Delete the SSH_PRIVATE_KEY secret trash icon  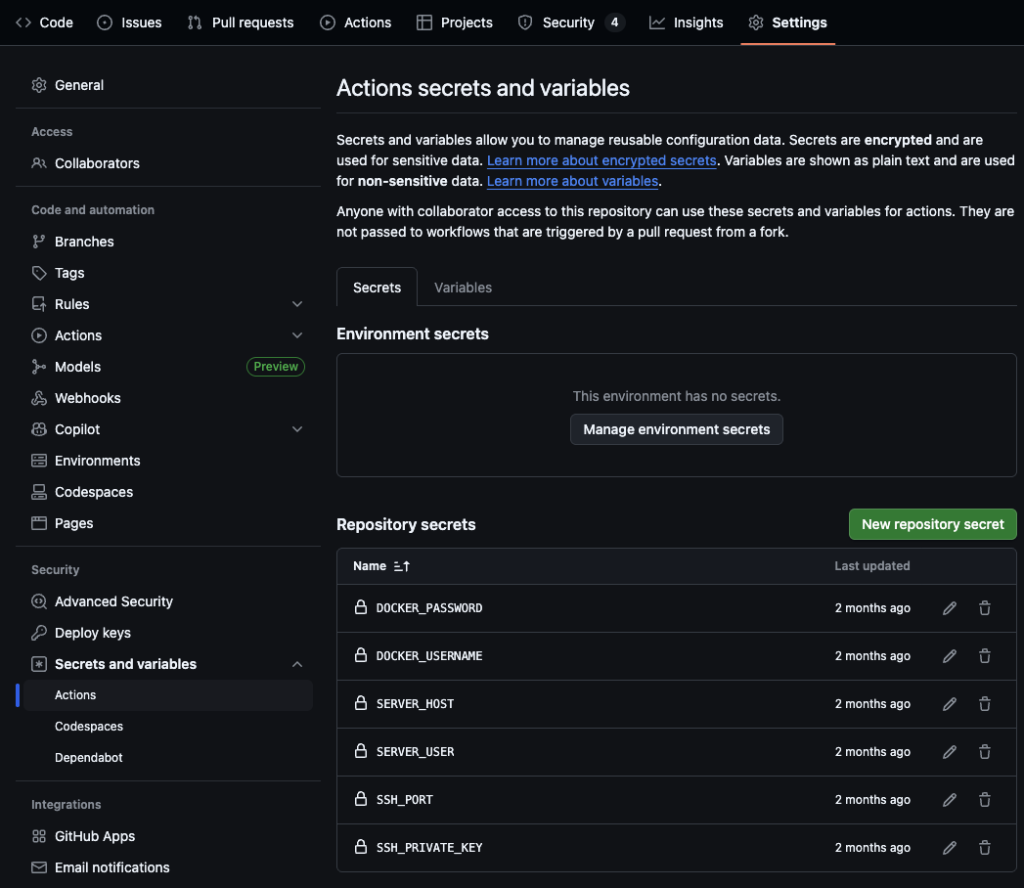coord(985,848)
